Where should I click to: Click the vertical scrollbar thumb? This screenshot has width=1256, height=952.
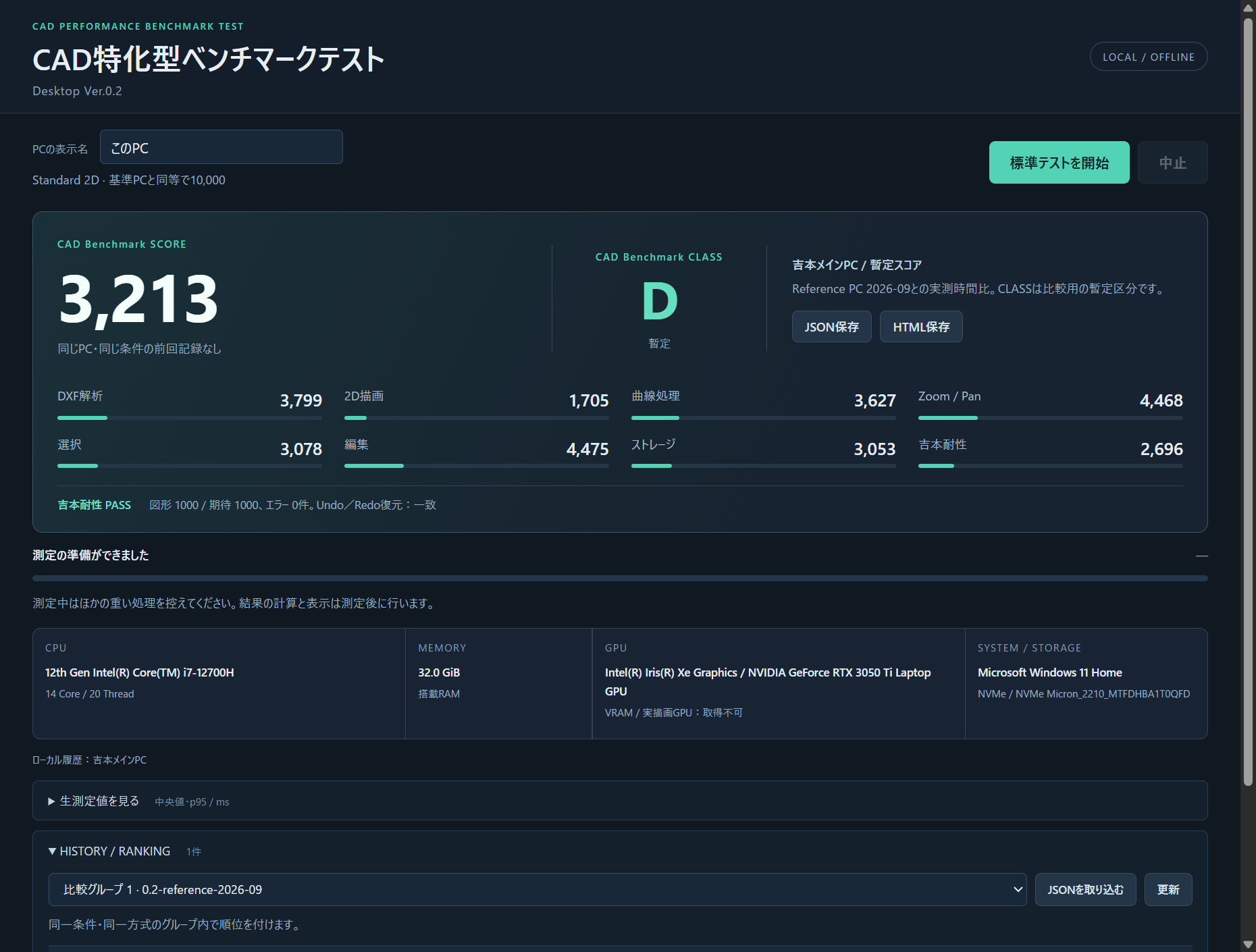[1248, 402]
